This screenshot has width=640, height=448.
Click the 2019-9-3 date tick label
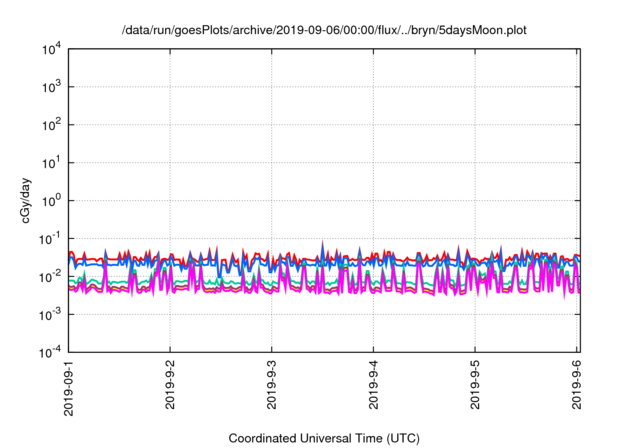click(x=271, y=384)
